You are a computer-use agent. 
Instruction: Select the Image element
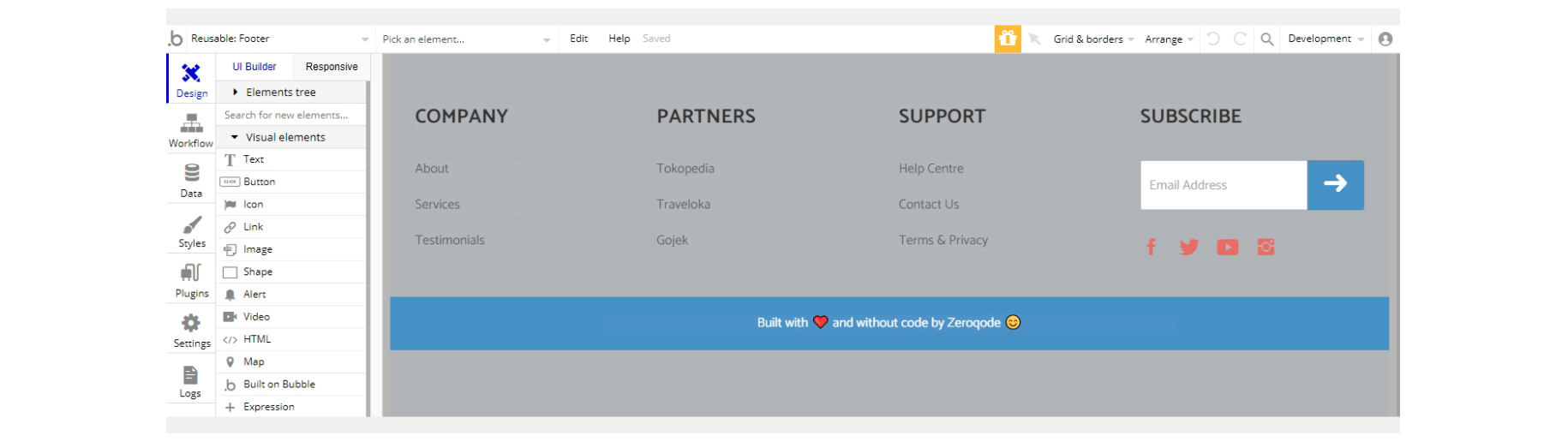point(291,249)
